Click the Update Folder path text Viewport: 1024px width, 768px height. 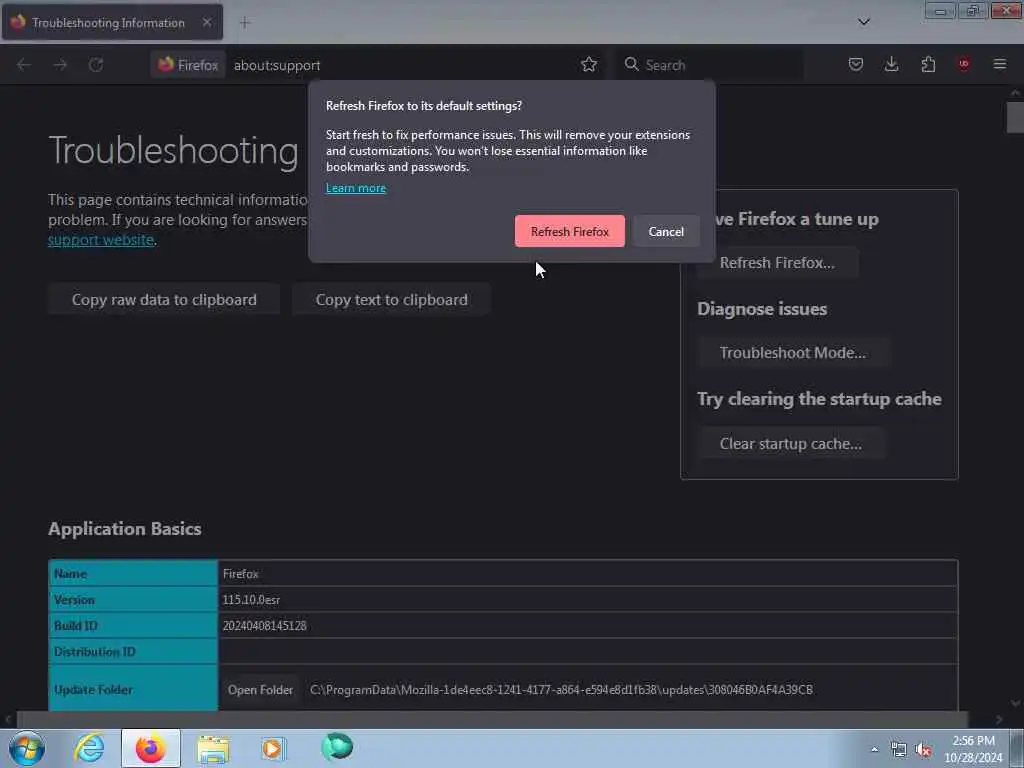561,690
